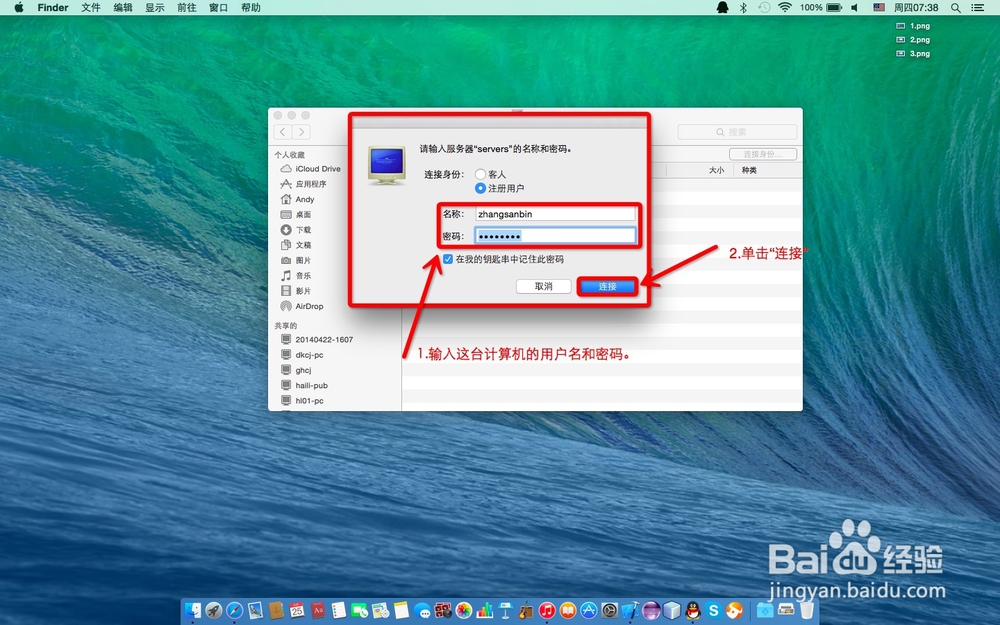The height and width of the screenshot is (625, 1000).
Task: Click the 连接 connect button
Action: point(607,286)
